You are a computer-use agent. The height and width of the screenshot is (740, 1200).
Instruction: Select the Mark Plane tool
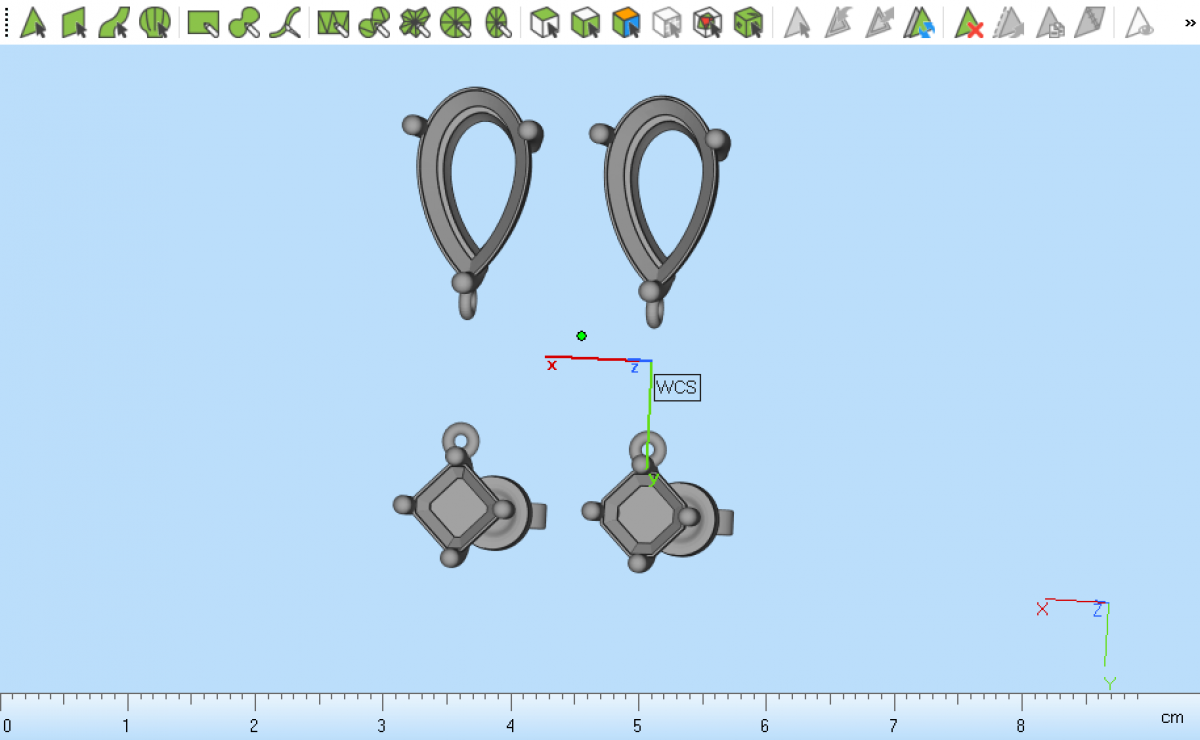tap(74, 22)
